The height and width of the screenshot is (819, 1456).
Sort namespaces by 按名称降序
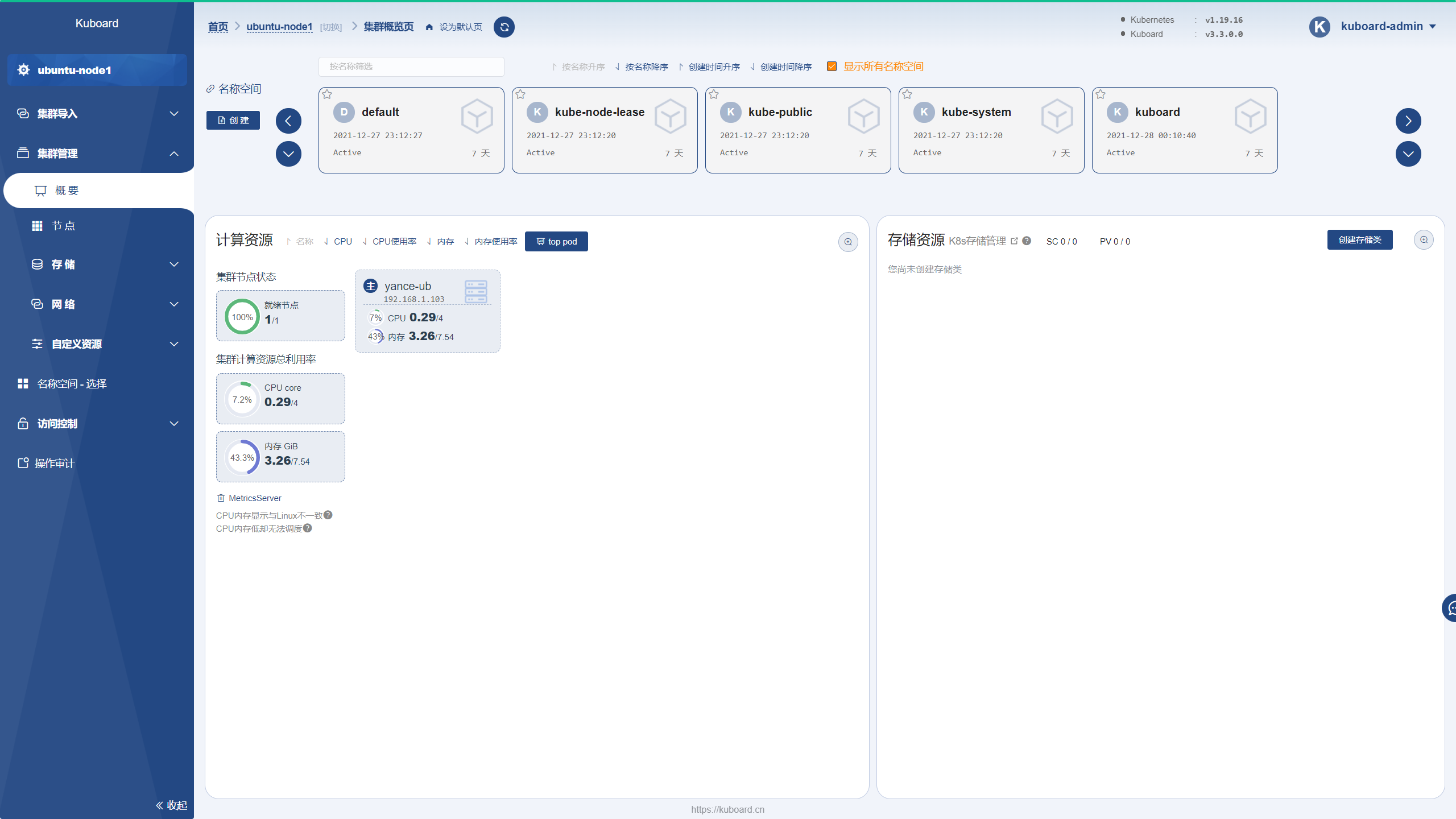point(642,67)
